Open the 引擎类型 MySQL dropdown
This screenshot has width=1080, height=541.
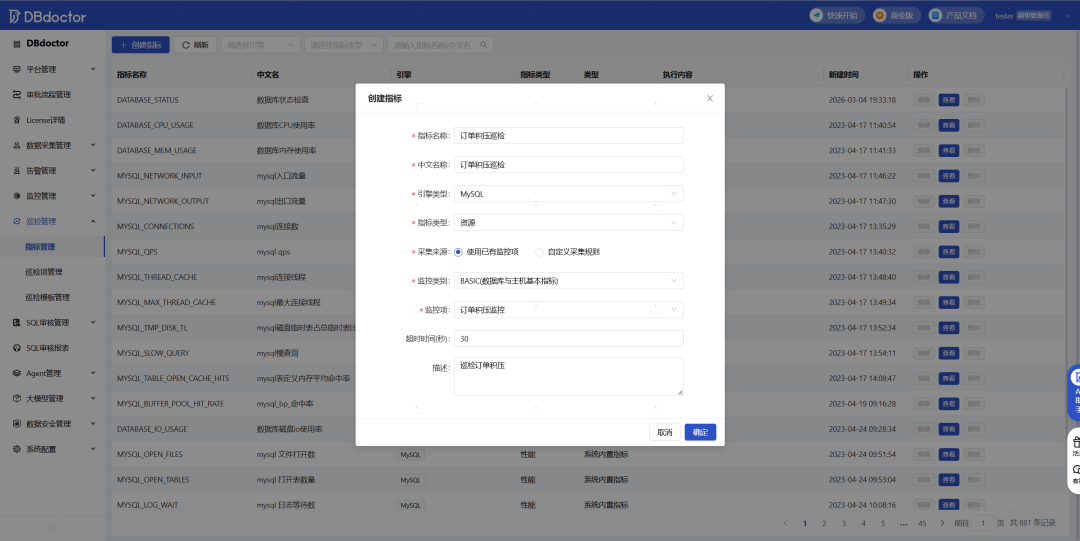pyautogui.click(x=568, y=194)
